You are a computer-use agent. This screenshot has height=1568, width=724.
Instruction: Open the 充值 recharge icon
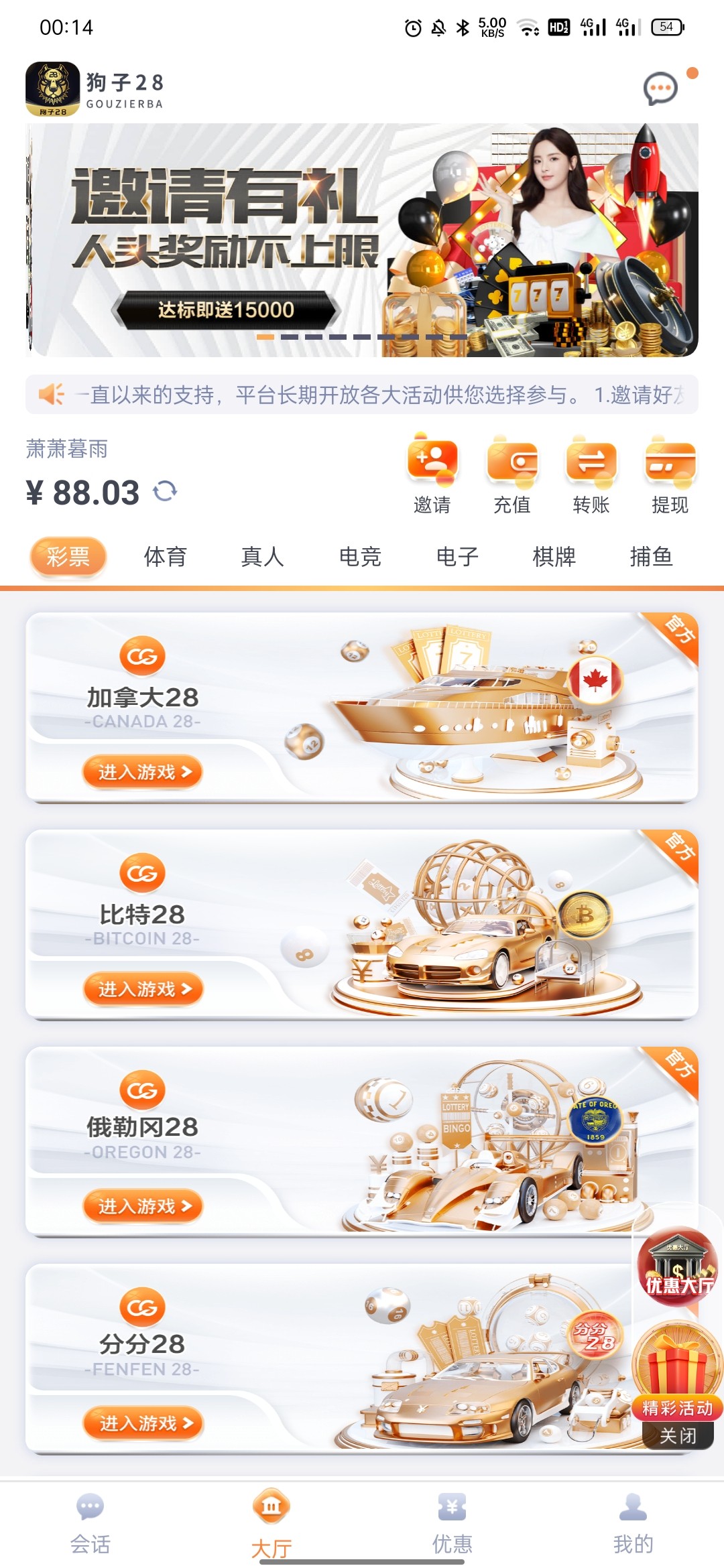512,462
